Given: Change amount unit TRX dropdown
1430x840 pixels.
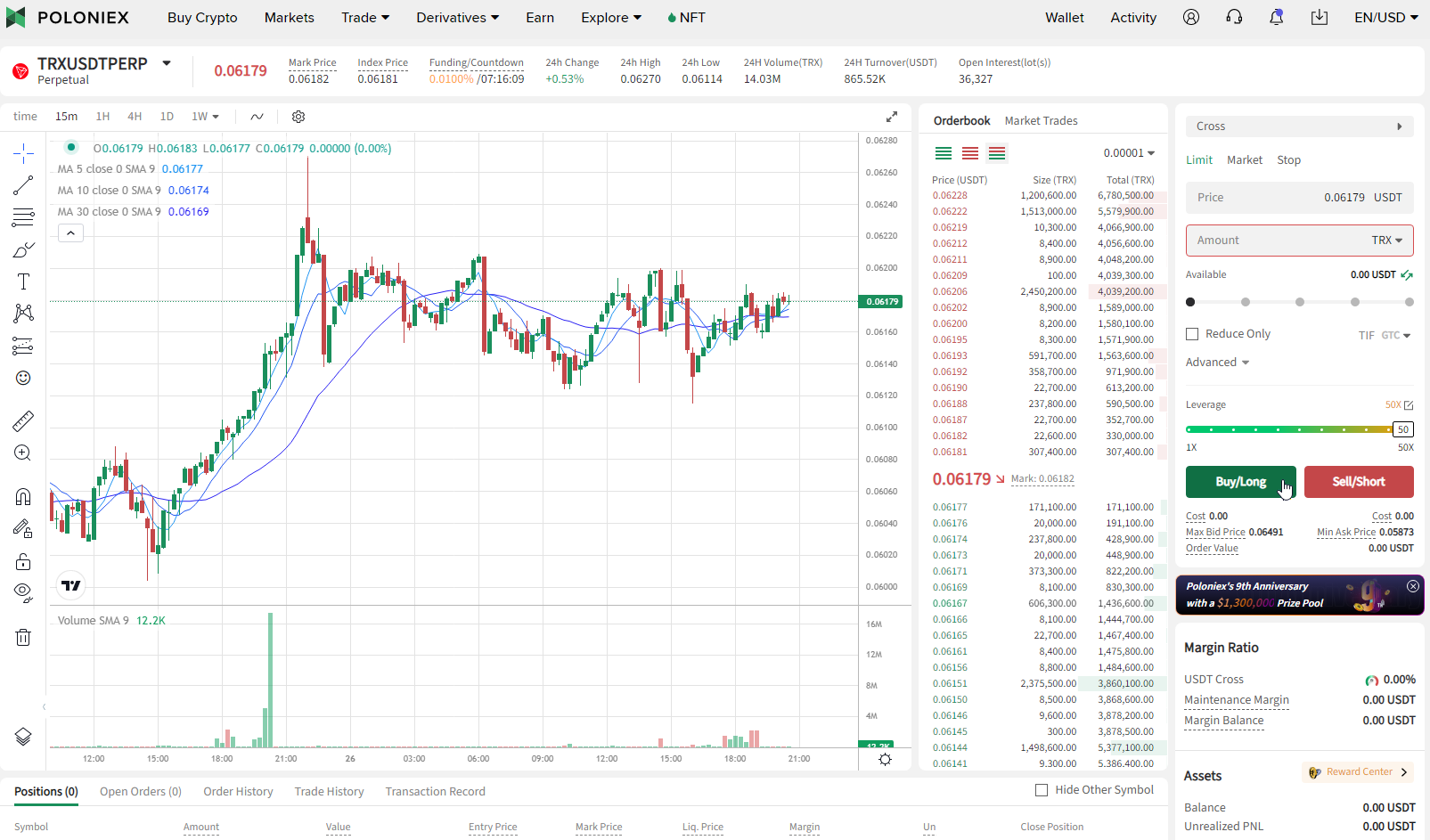Looking at the screenshot, I should click(x=1387, y=241).
